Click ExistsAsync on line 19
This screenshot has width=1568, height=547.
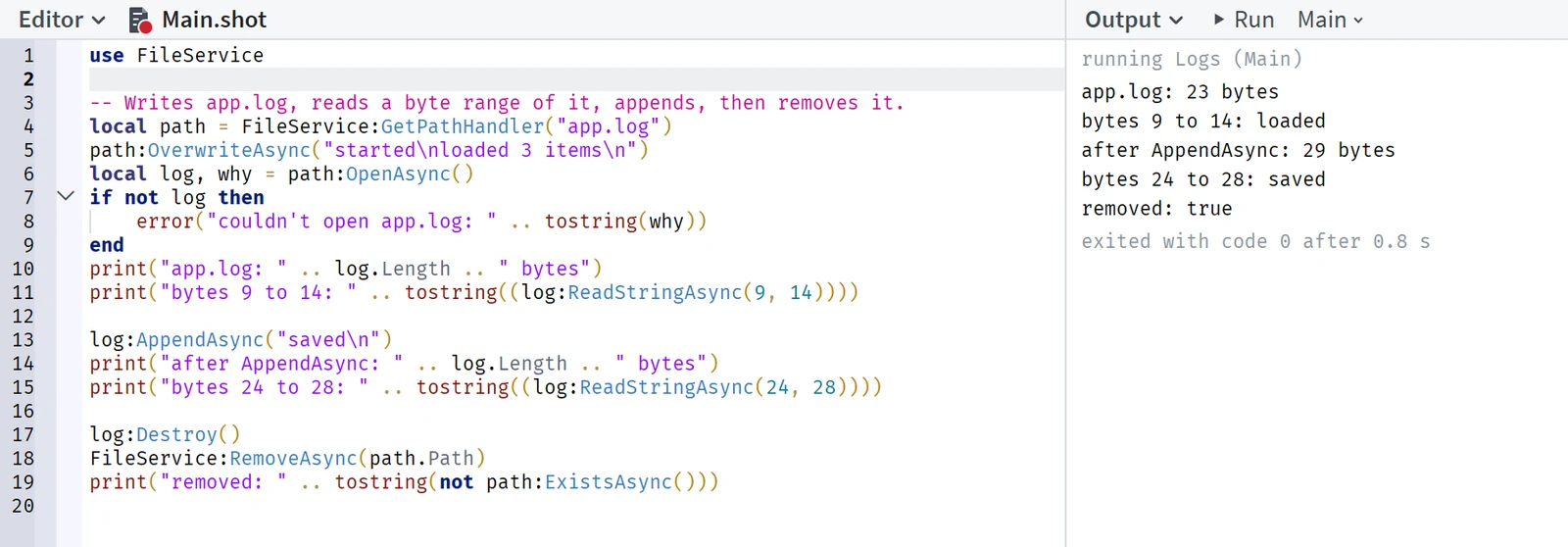click(x=609, y=482)
